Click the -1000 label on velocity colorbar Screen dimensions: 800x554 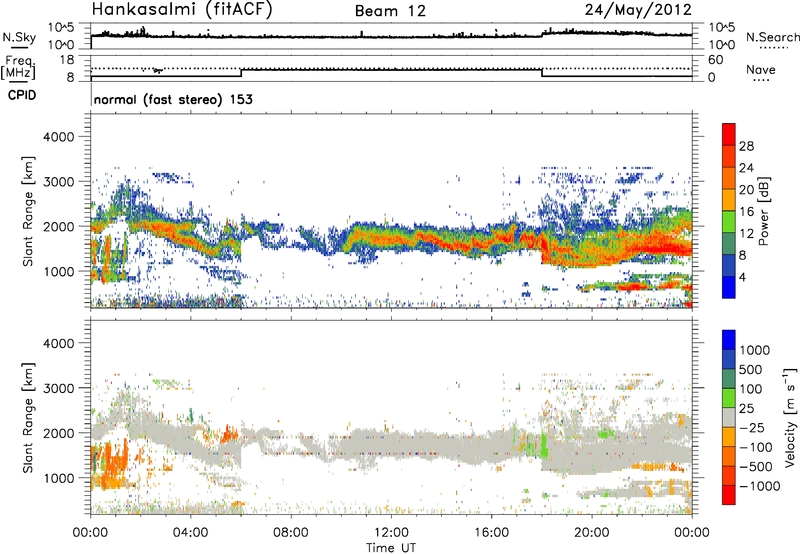pos(759,486)
